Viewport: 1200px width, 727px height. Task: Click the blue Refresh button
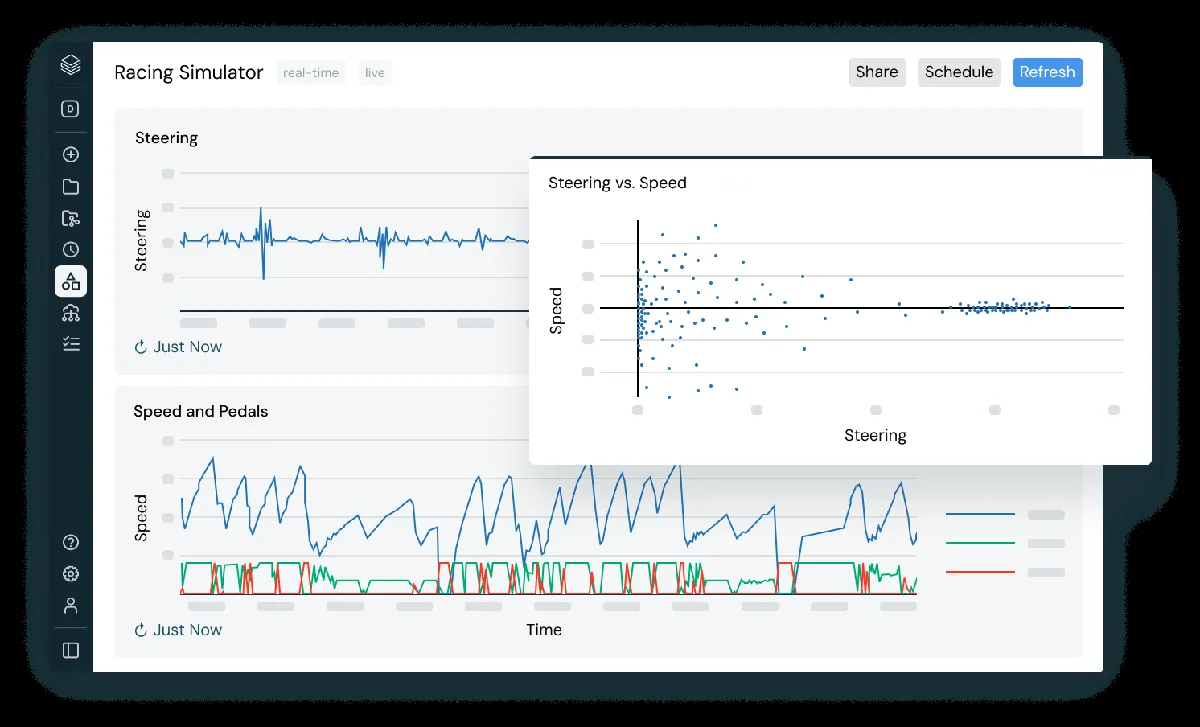(1047, 72)
